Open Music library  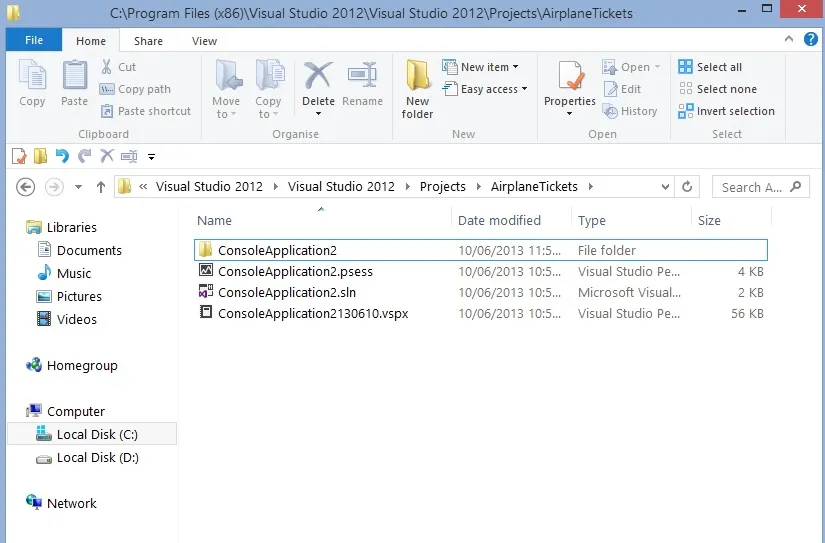(x=64, y=273)
